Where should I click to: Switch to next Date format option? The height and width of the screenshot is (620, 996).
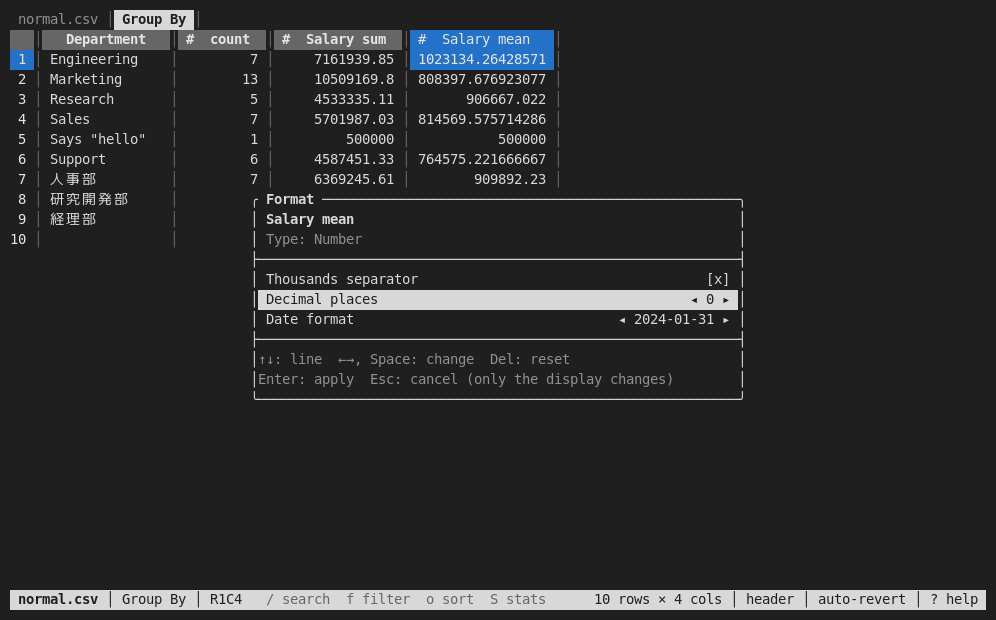[x=726, y=320]
